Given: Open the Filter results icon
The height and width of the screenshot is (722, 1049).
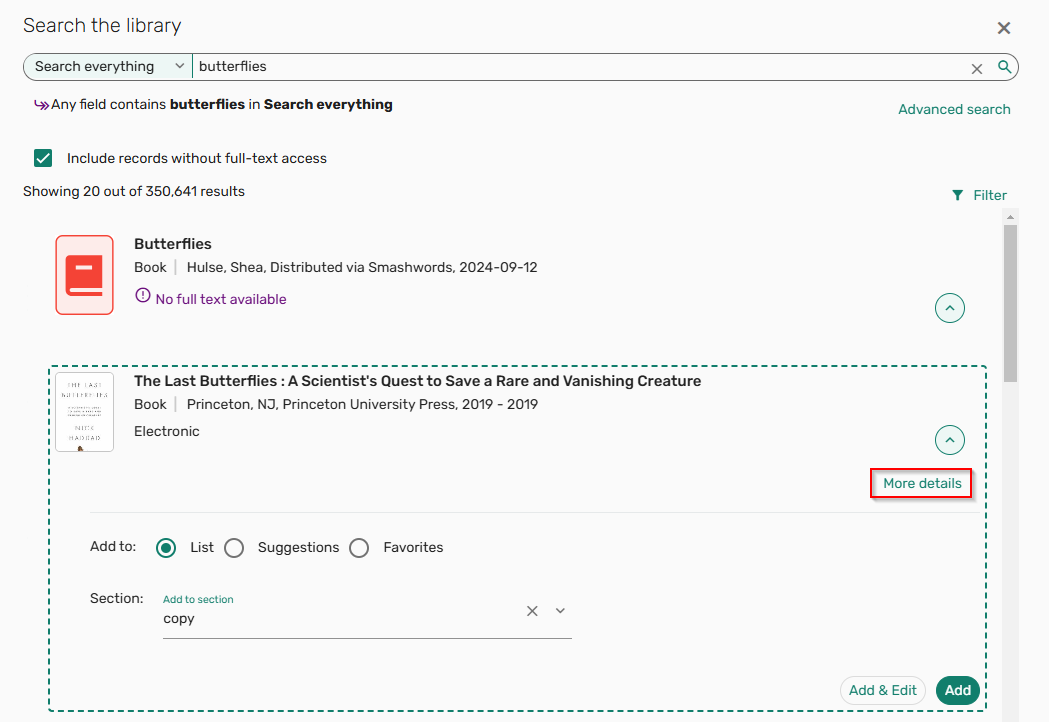Looking at the screenshot, I should point(957,195).
